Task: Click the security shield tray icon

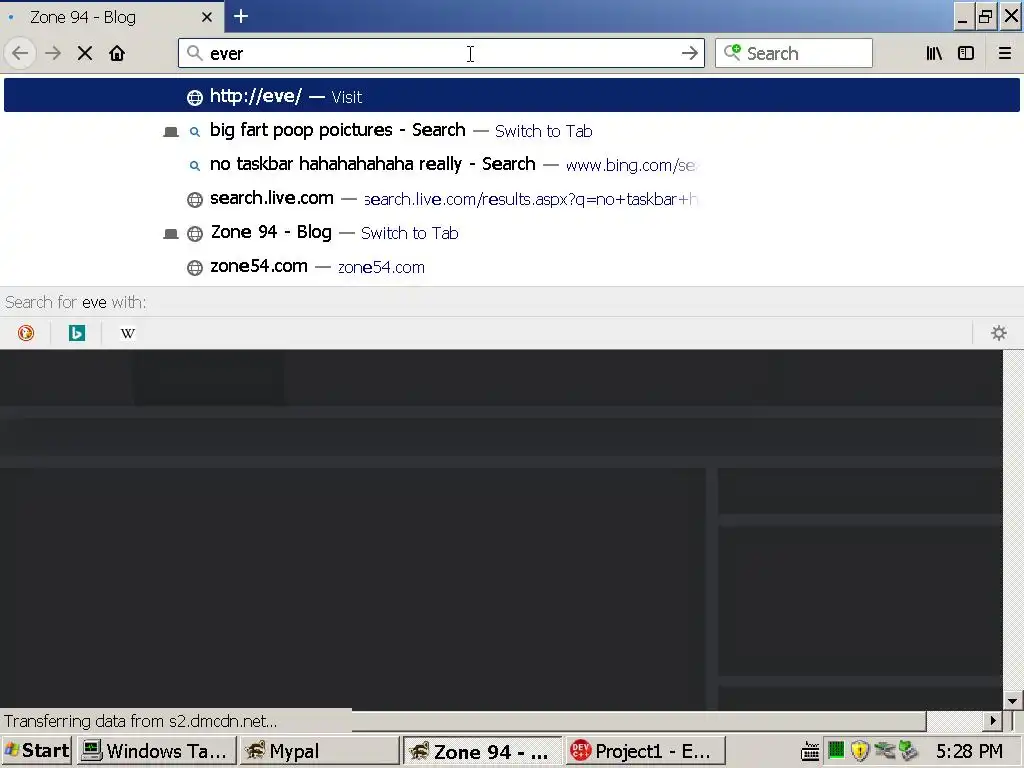Action: point(859,751)
